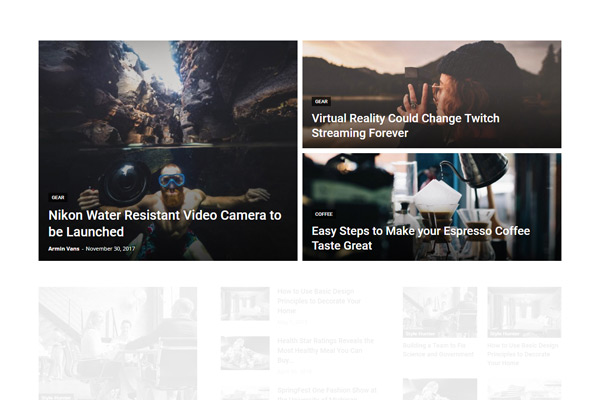Click the Virtual Reality Twitch Streaming headline
This screenshot has height=400, width=600.
tap(405, 125)
